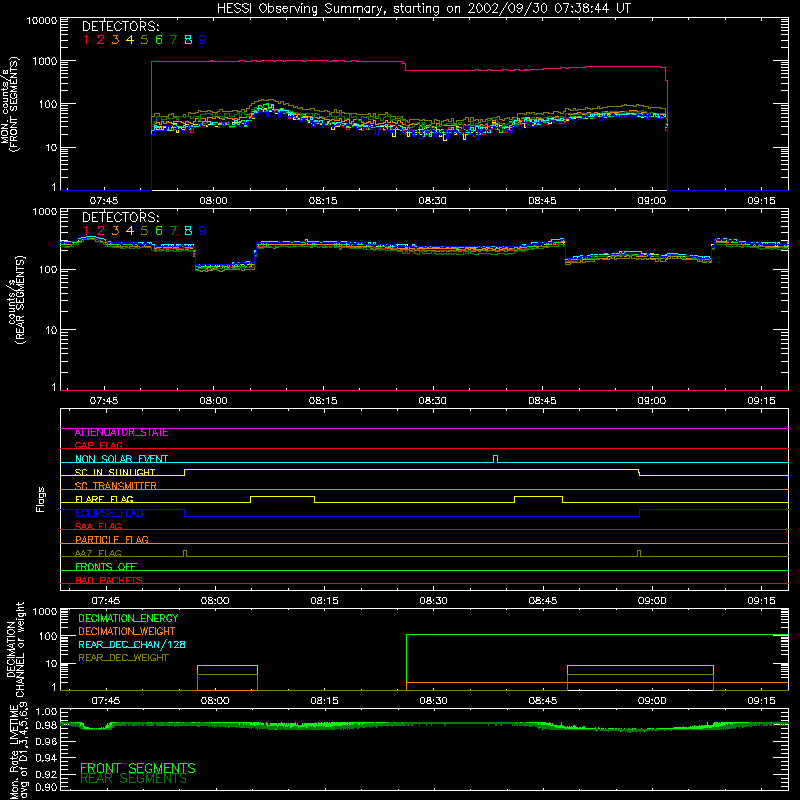Image resolution: width=800 pixels, height=800 pixels.
Task: Click the DECIMATION_ENERGY legend entry
Action: pos(128,618)
